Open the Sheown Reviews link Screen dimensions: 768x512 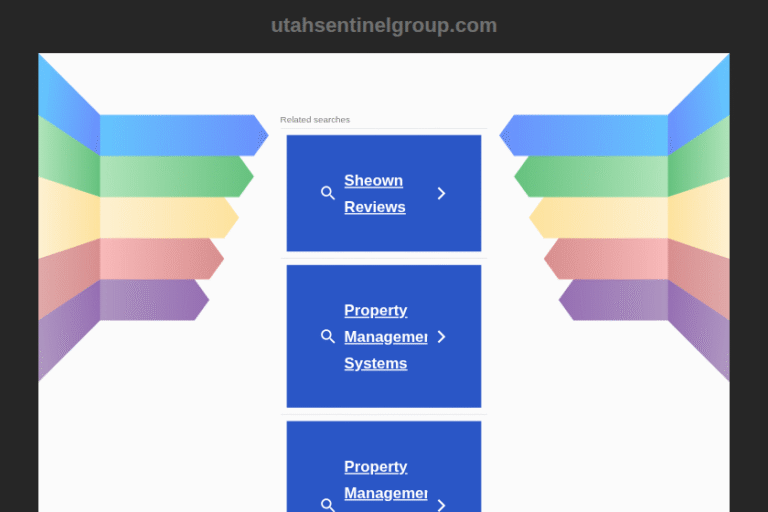pos(374,194)
